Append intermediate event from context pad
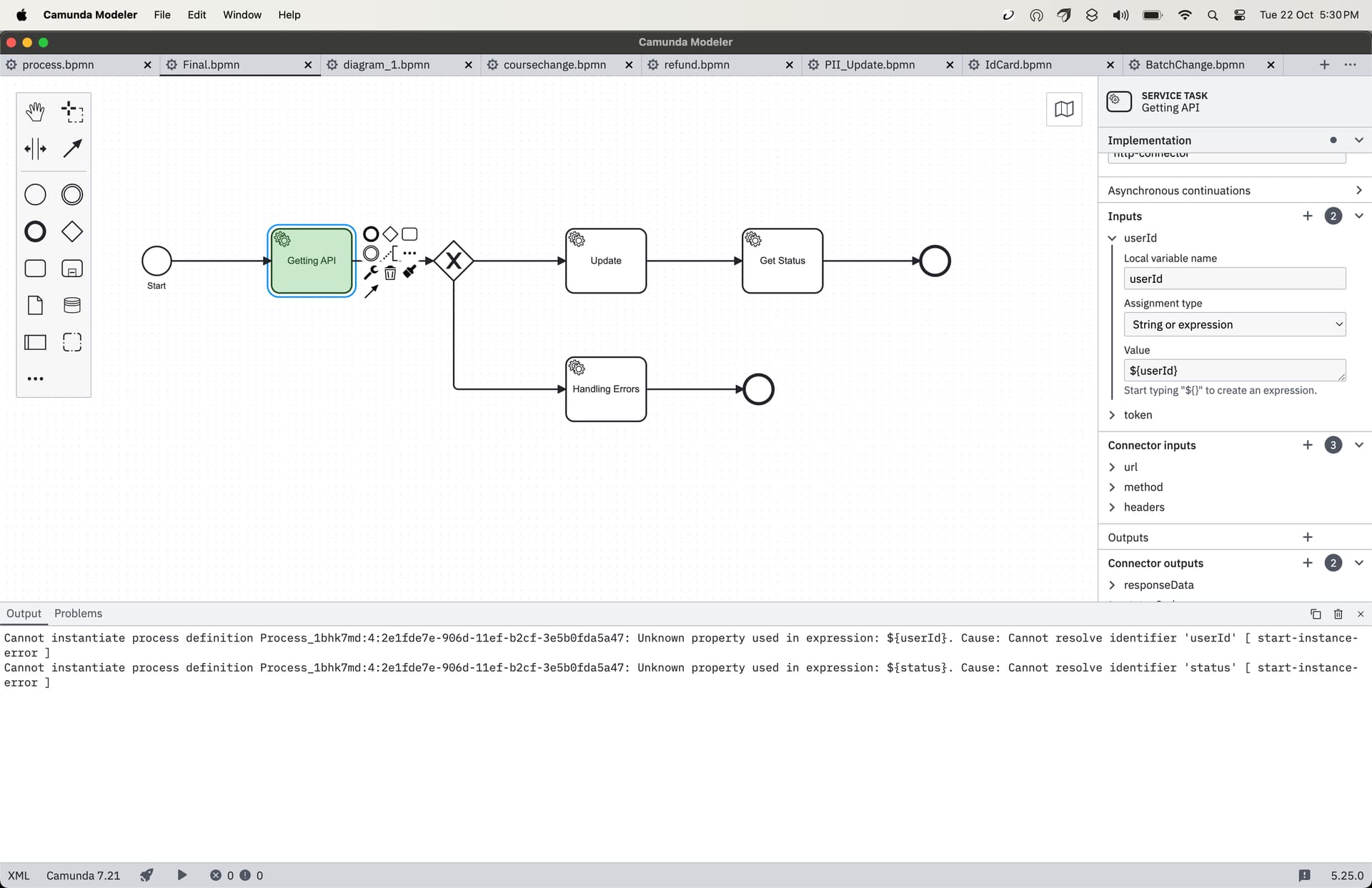This screenshot has width=1372, height=888. 371,253
